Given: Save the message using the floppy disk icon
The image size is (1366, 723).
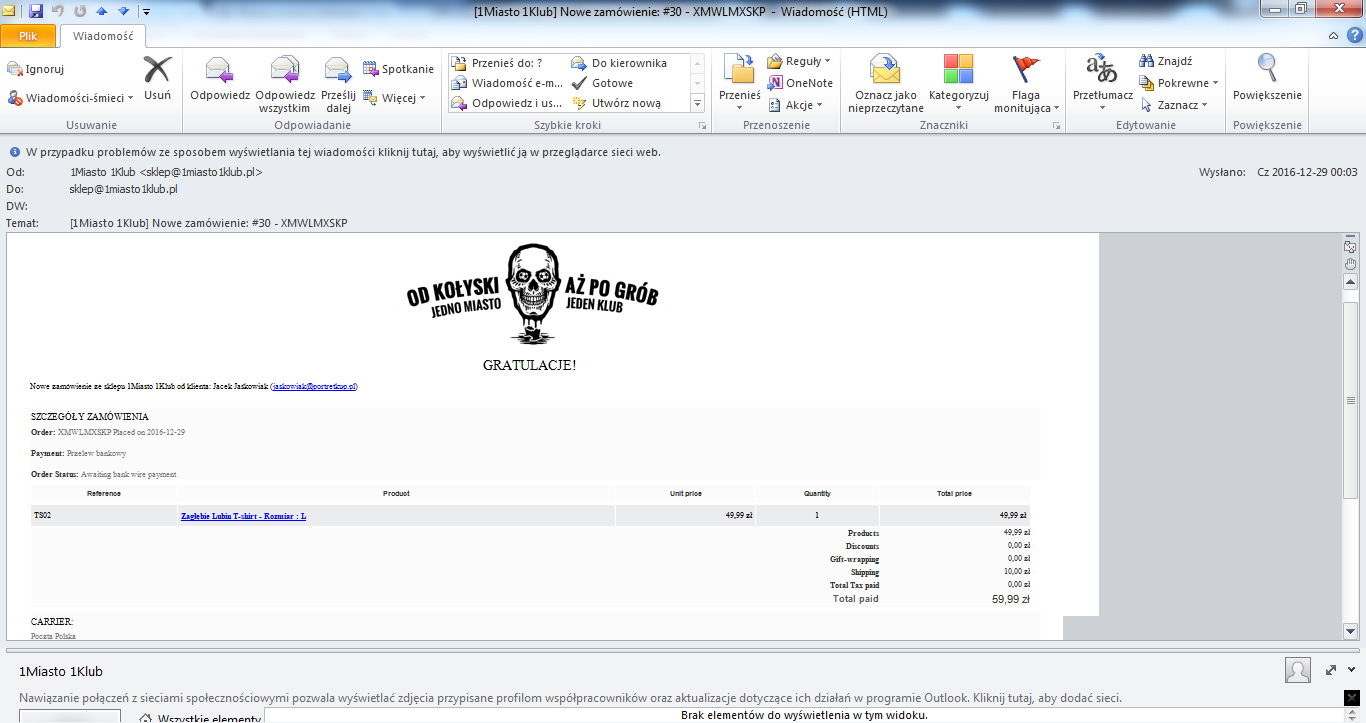Looking at the screenshot, I should point(36,11).
